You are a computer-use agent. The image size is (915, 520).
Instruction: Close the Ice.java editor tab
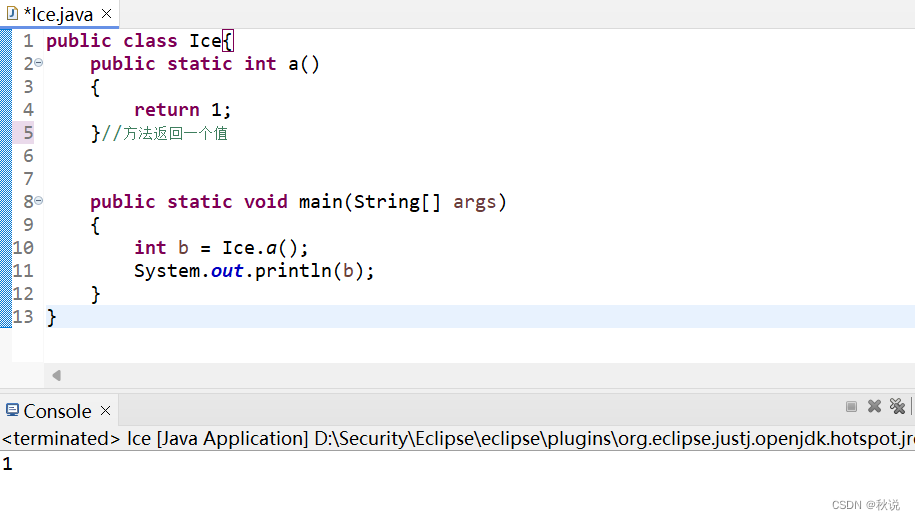click(106, 13)
